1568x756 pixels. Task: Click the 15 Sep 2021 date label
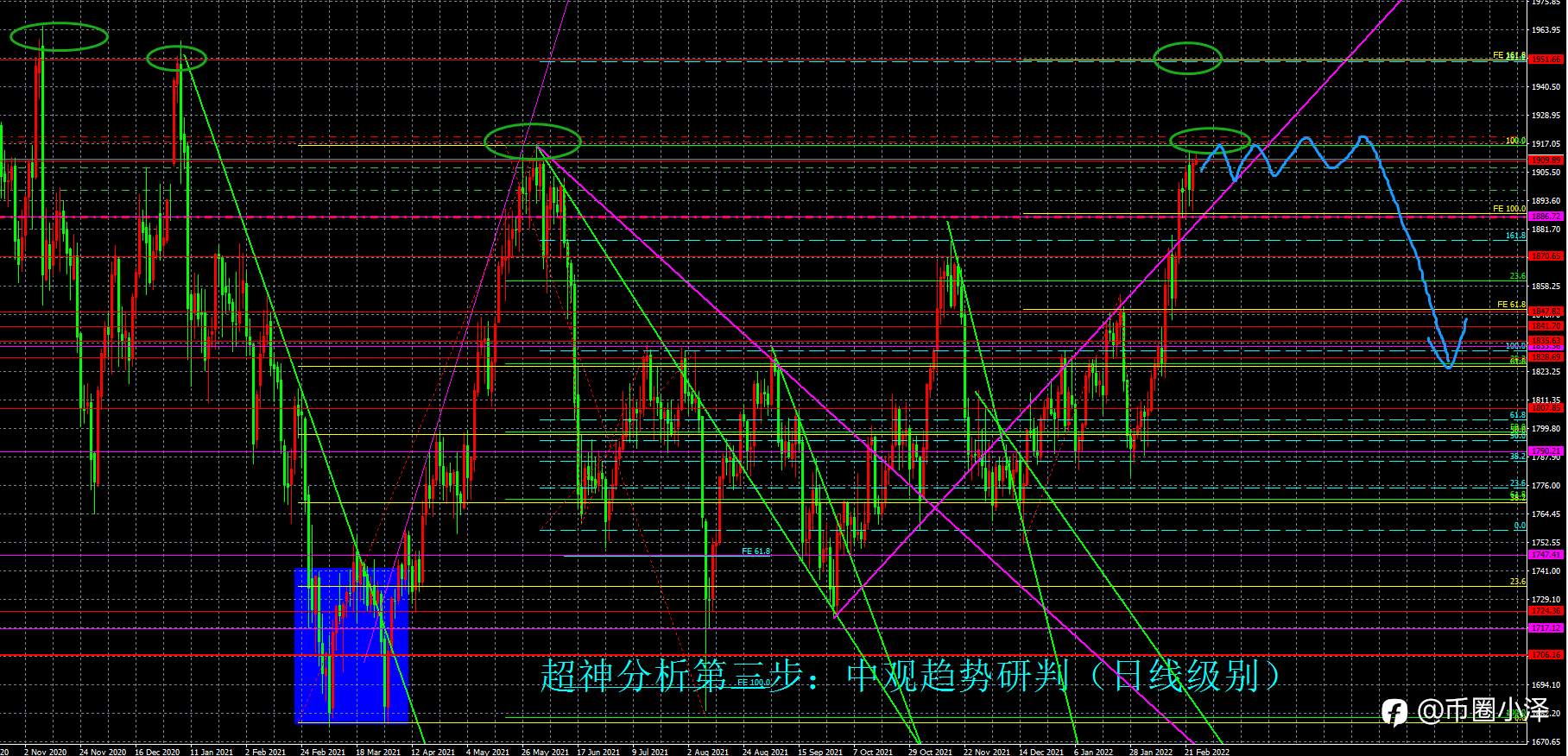tap(819, 752)
